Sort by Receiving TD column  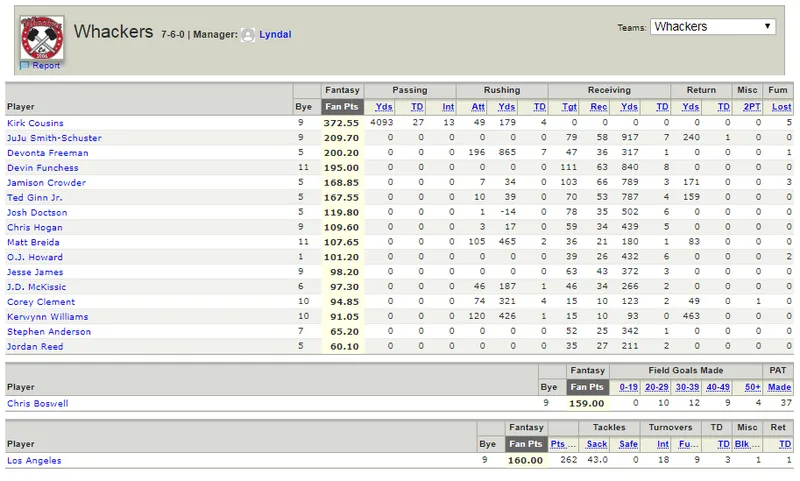[x=662, y=107]
